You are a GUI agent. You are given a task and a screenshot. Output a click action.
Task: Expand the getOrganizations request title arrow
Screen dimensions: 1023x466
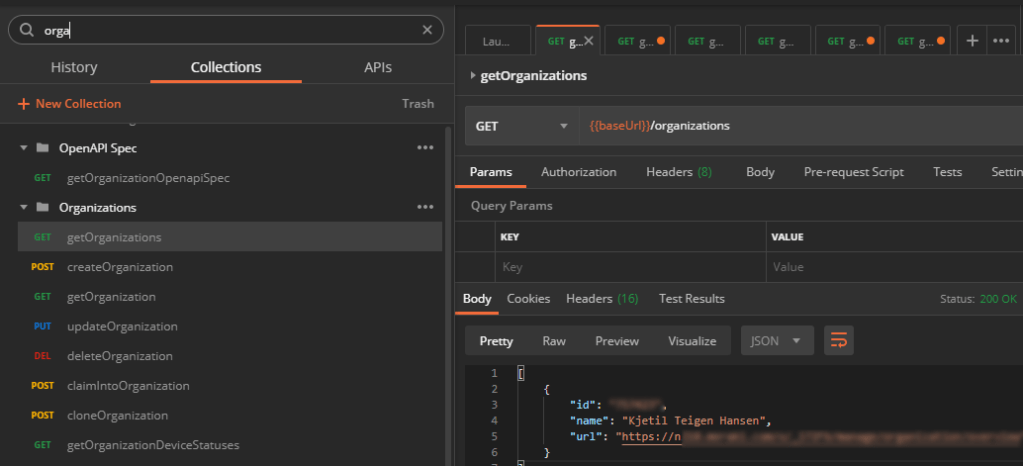tap(473, 76)
